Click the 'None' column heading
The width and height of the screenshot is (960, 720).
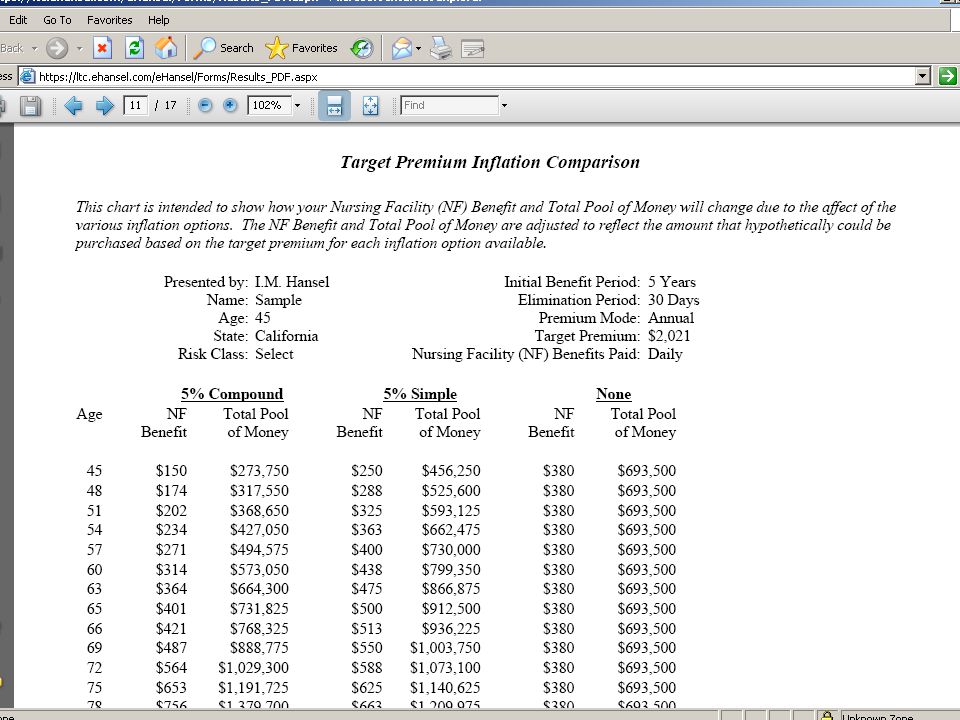pos(613,394)
